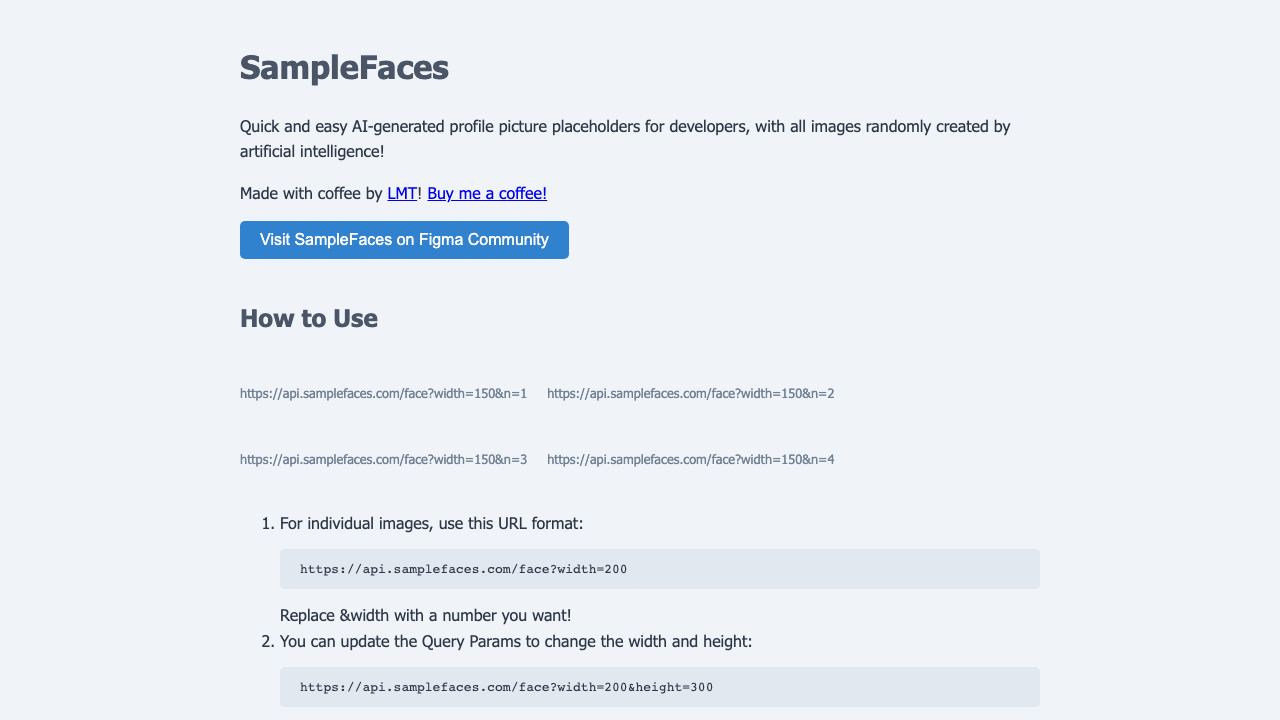Select sample image URL ending n=4

tap(691, 459)
